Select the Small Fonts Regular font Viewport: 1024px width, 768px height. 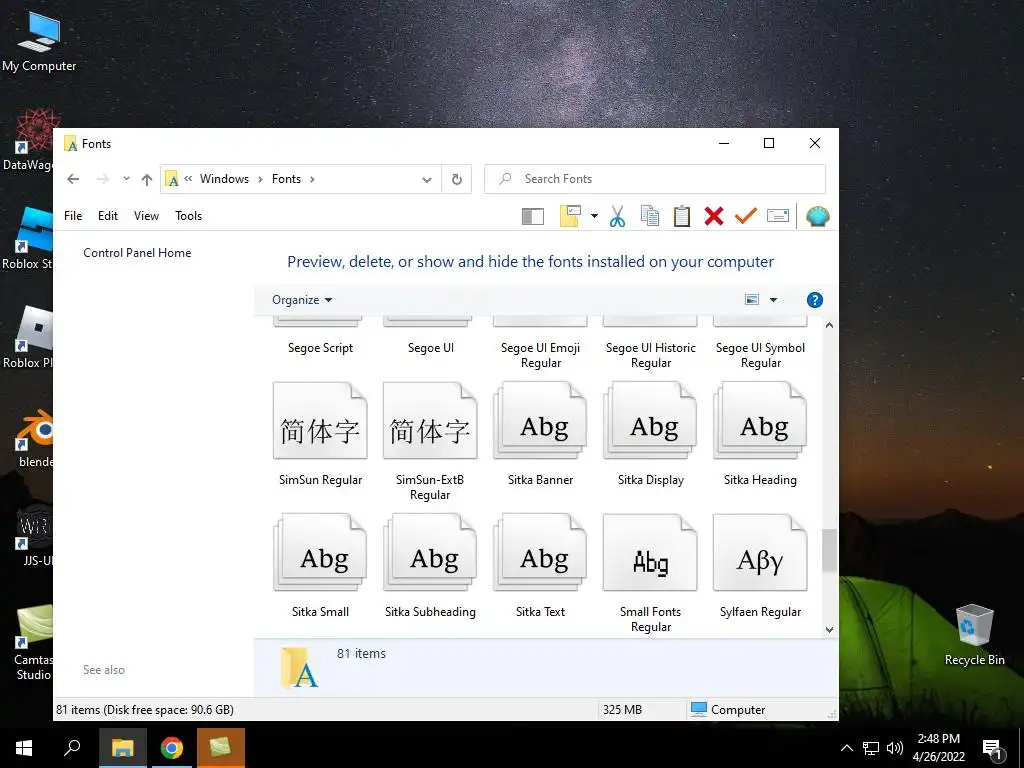click(650, 573)
